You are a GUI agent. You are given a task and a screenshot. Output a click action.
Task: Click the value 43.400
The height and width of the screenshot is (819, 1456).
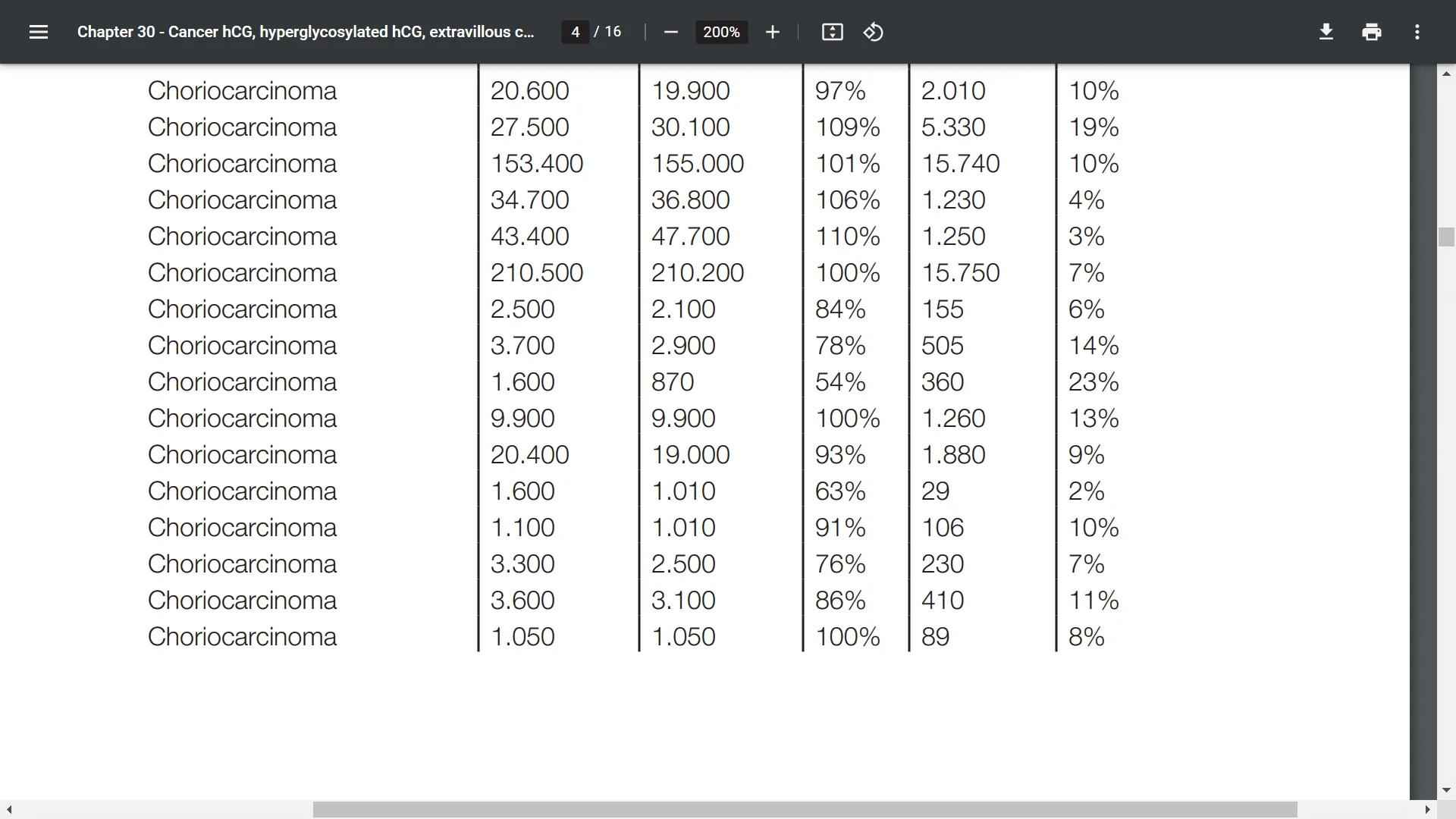[529, 236]
